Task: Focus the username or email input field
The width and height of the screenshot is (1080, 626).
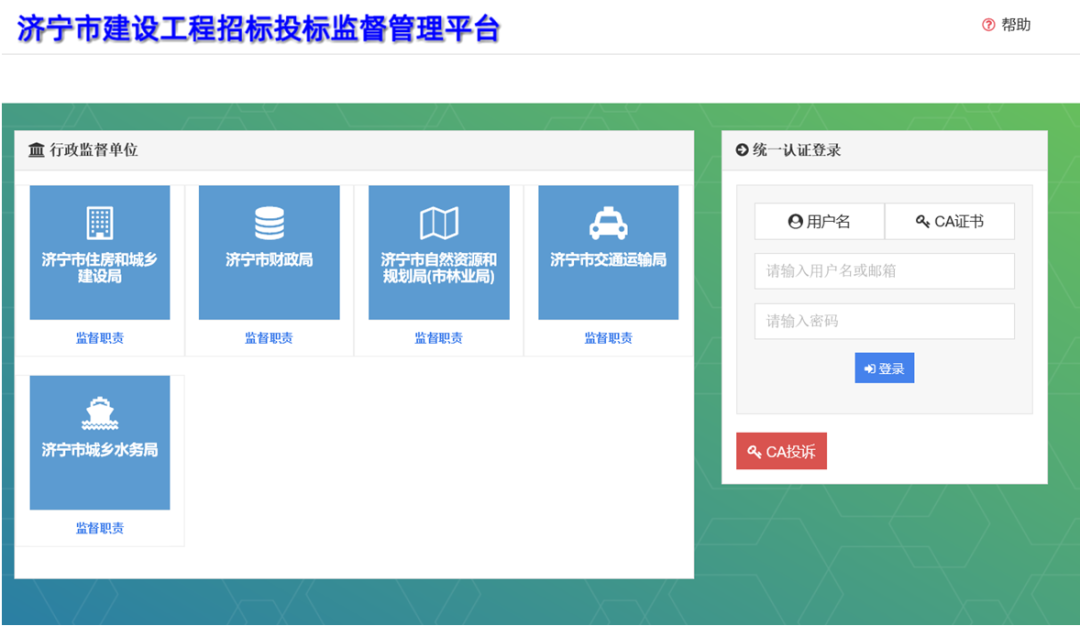Action: coord(884,271)
